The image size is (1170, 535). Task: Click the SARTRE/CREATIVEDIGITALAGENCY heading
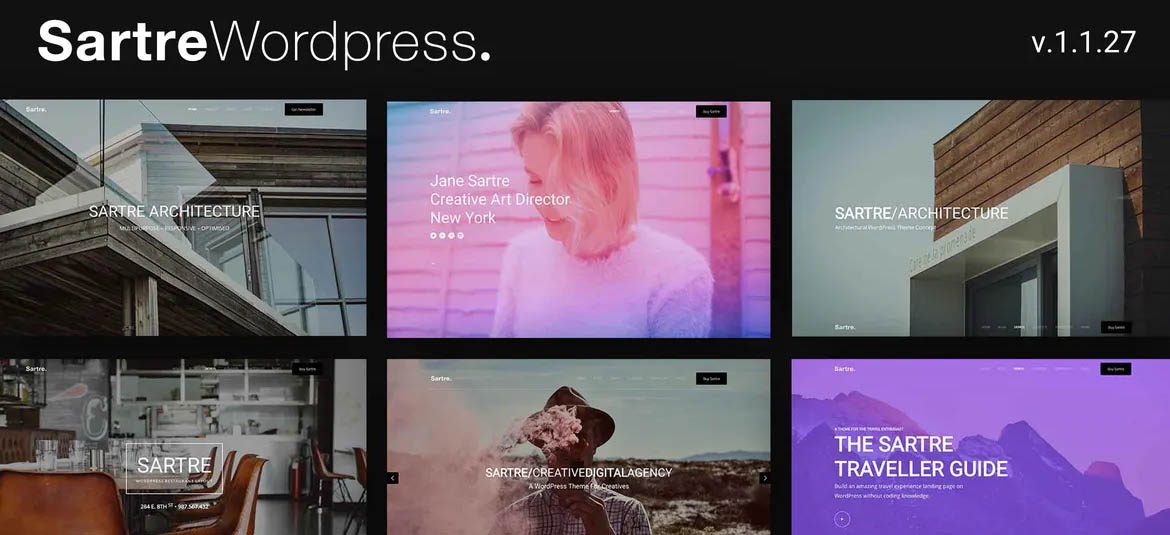(x=578, y=472)
